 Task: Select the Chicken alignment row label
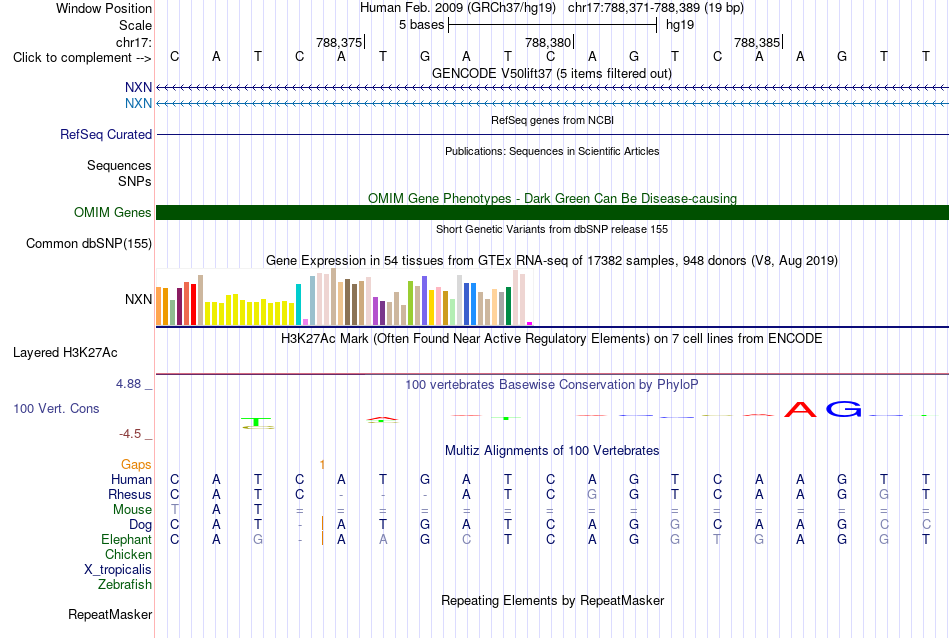click(128, 554)
